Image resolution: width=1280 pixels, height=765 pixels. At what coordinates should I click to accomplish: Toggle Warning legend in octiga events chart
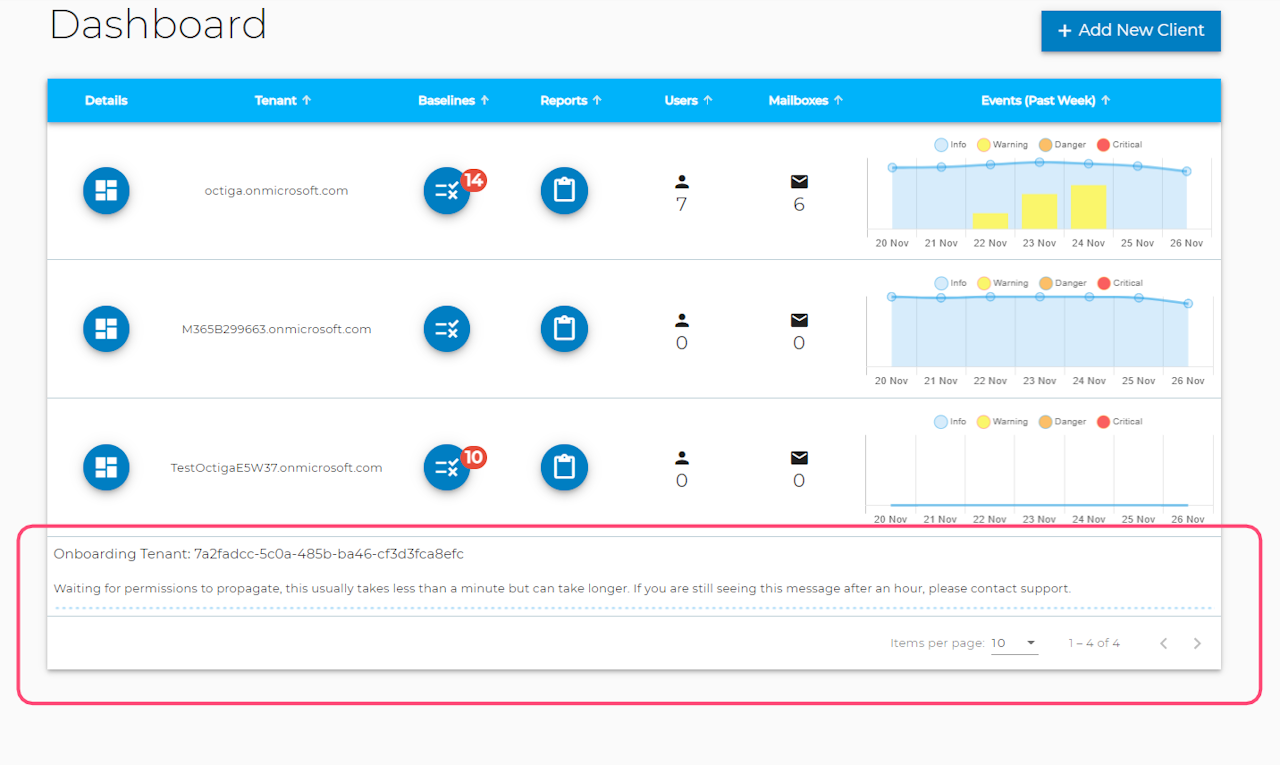[x=1002, y=145]
